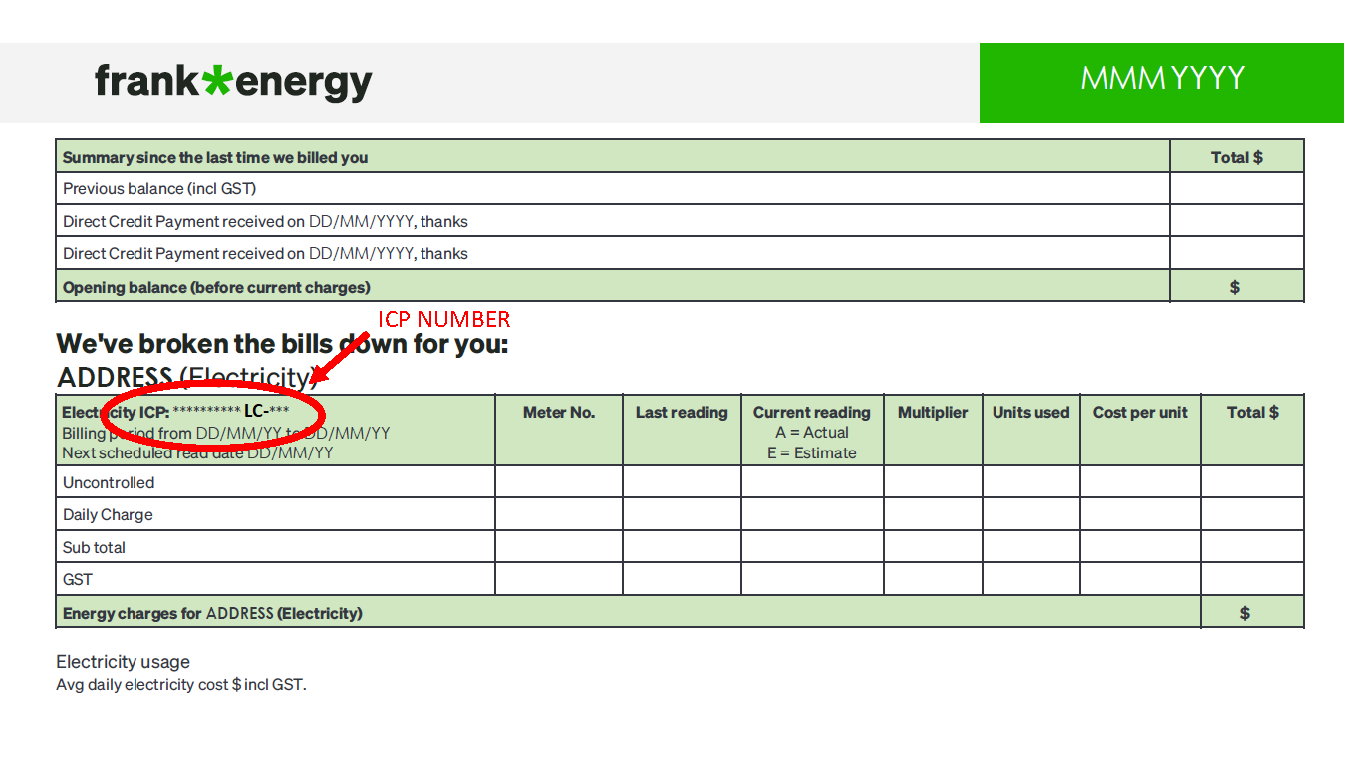The height and width of the screenshot is (758, 1347).
Task: Select the Meter No. column header
Action: pyautogui.click(x=558, y=413)
